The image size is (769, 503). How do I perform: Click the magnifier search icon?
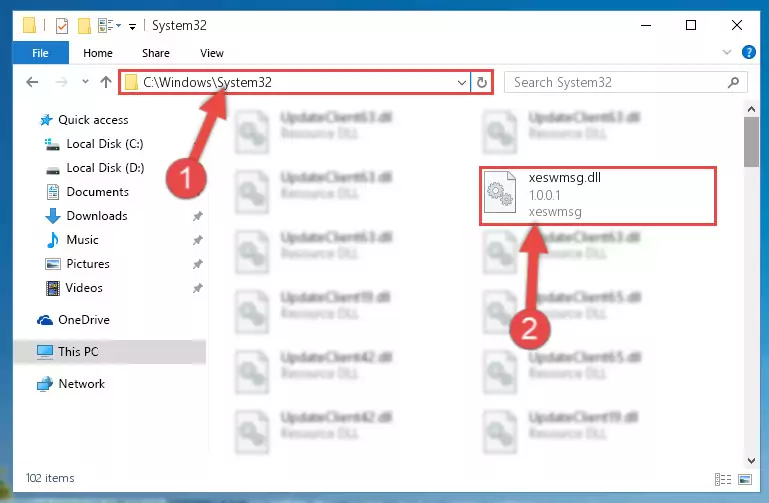[734, 82]
